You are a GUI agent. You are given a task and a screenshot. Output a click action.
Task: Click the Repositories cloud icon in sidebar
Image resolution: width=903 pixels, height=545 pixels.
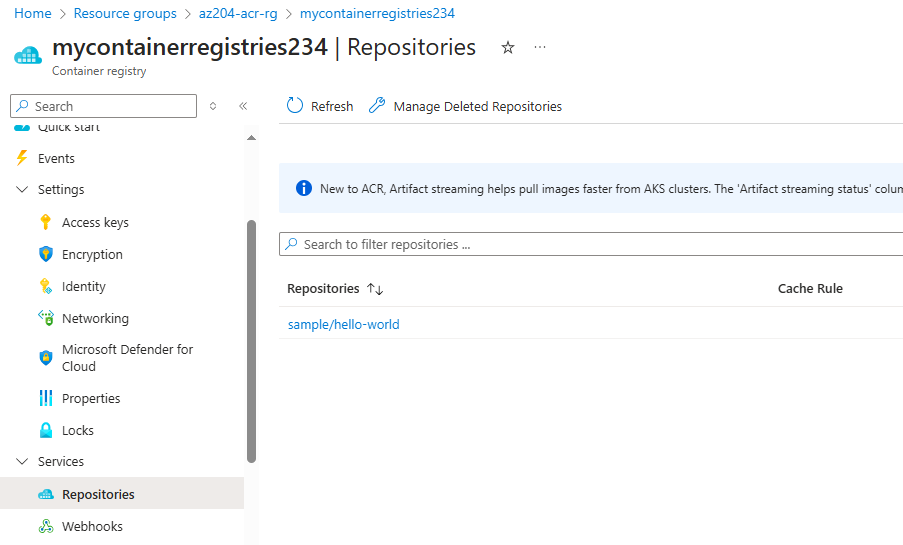(x=45, y=494)
